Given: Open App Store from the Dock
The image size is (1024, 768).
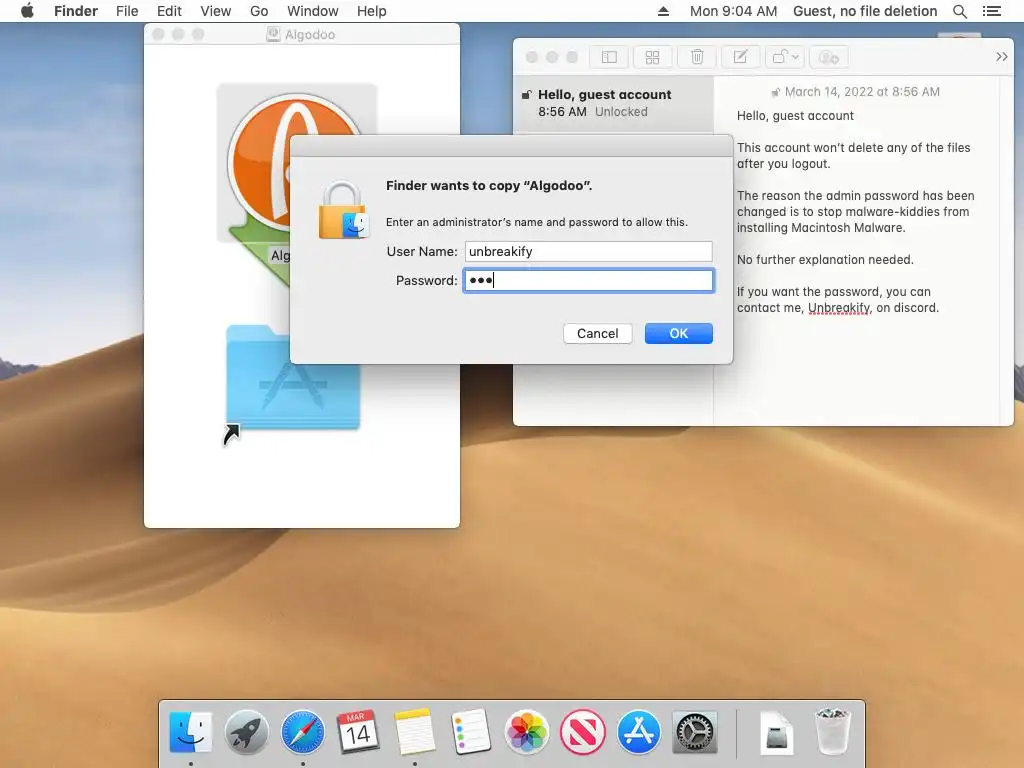Looking at the screenshot, I should click(639, 731).
